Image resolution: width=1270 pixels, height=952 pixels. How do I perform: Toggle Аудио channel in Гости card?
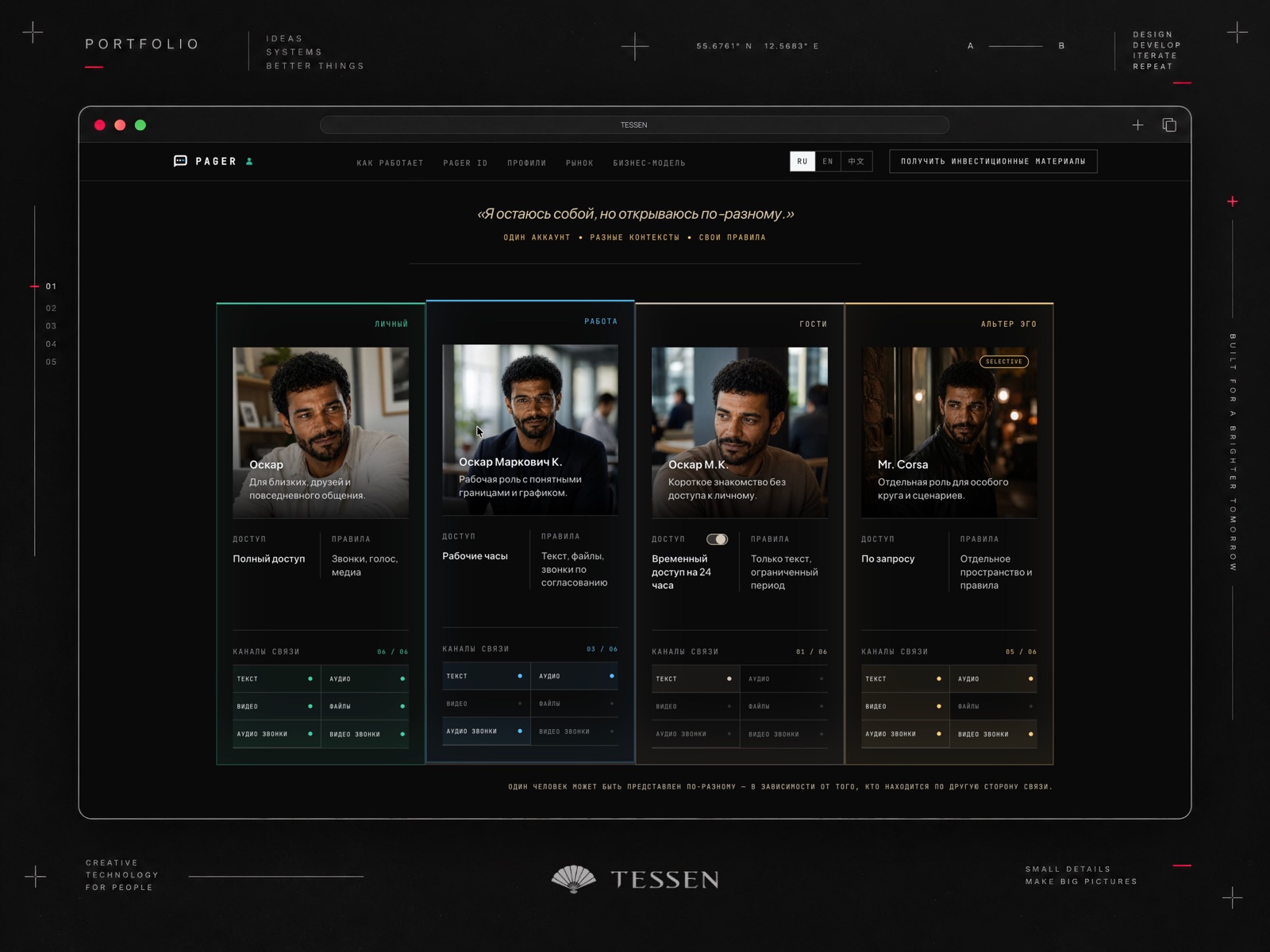pyautogui.click(x=786, y=679)
